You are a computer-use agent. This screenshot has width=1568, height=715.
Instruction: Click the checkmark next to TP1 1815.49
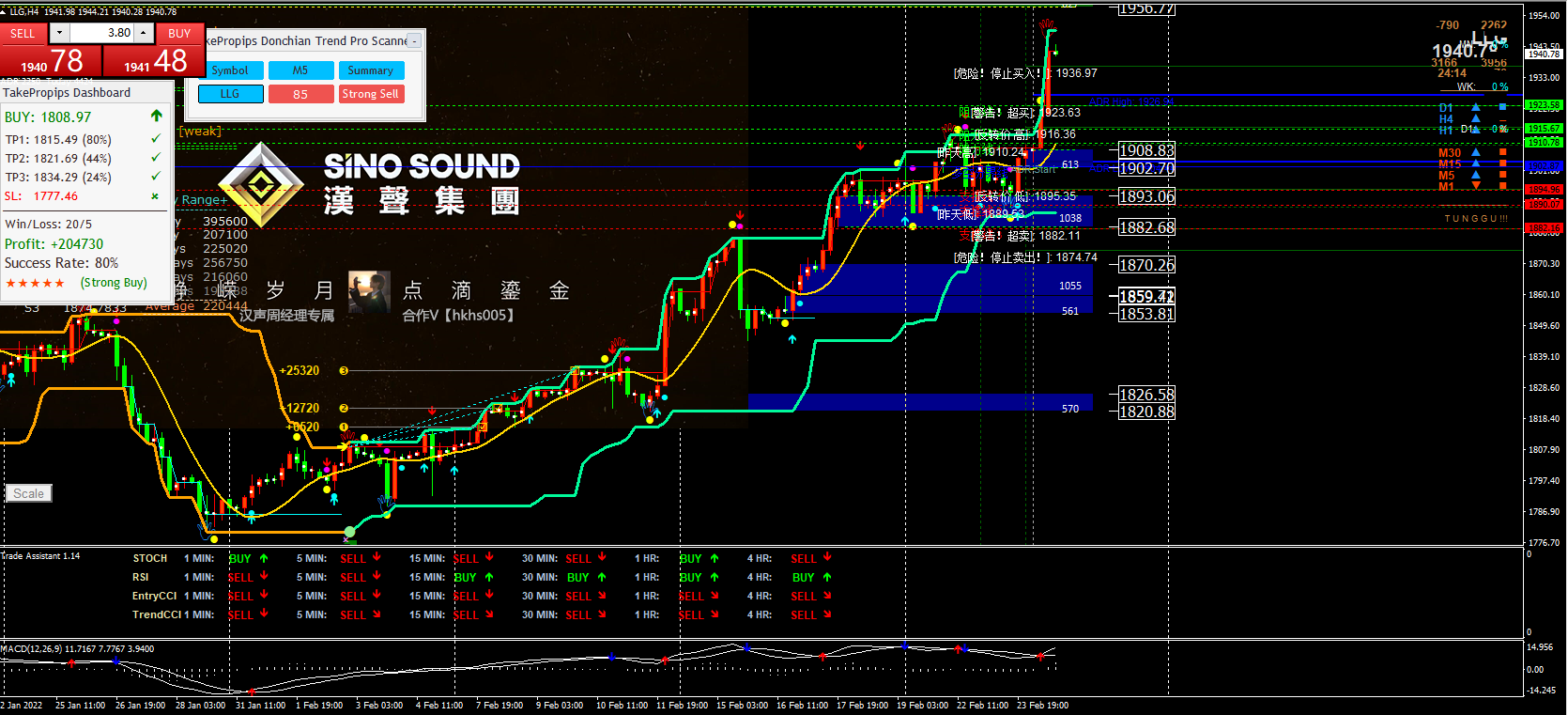(156, 139)
